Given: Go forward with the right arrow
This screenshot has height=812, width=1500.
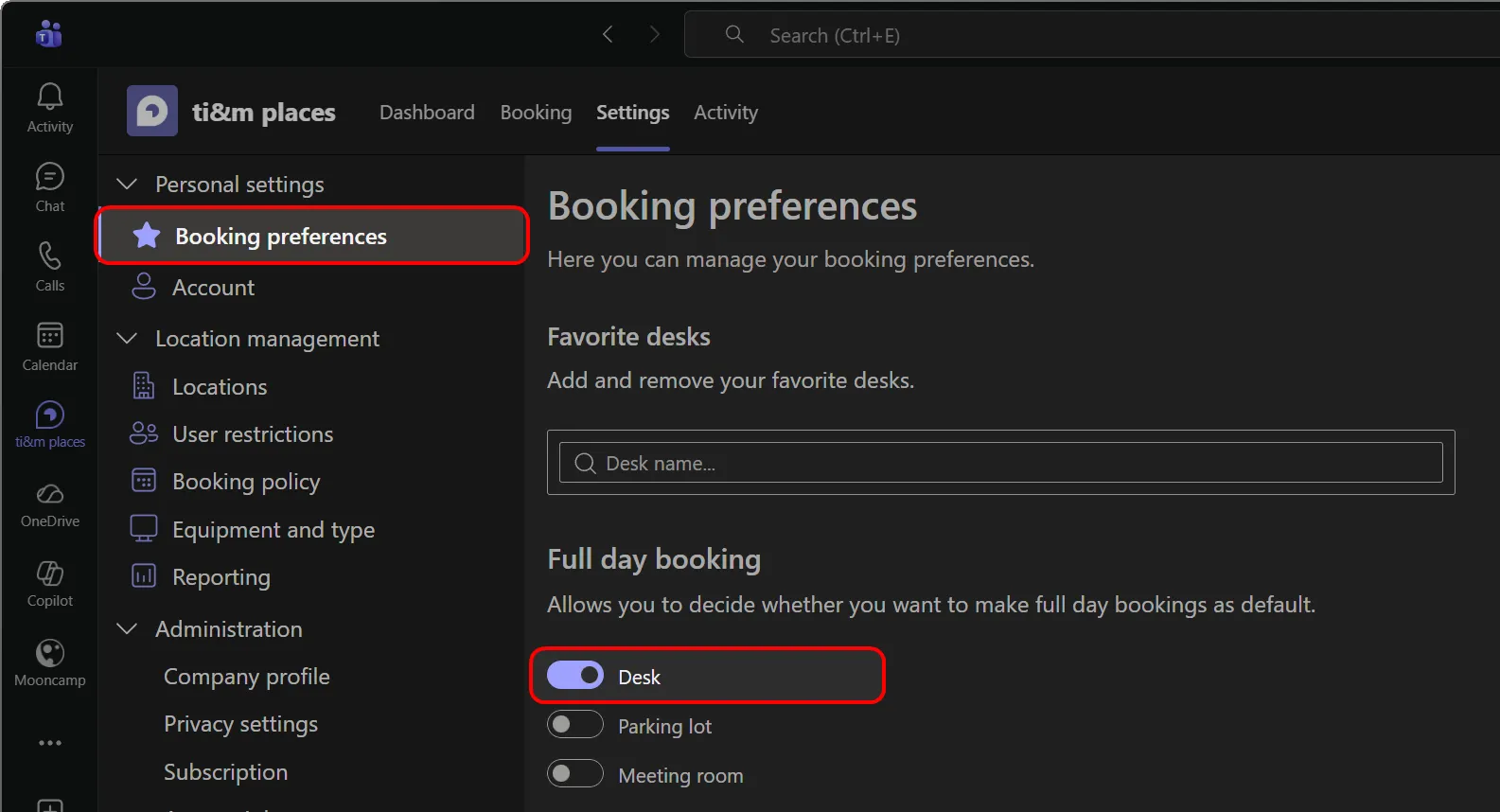Looking at the screenshot, I should click(654, 35).
